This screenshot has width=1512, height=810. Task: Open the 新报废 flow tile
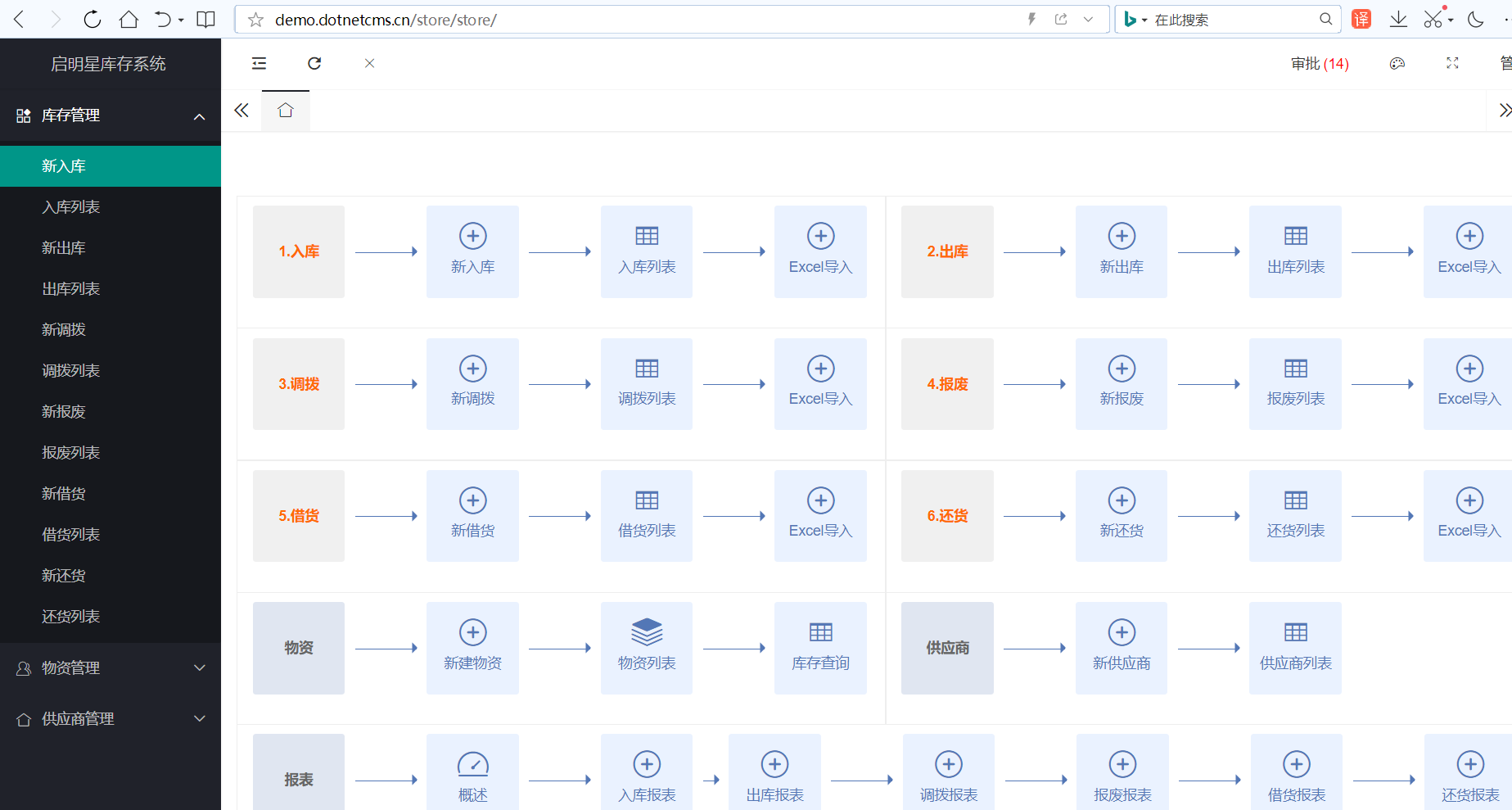point(1122,384)
